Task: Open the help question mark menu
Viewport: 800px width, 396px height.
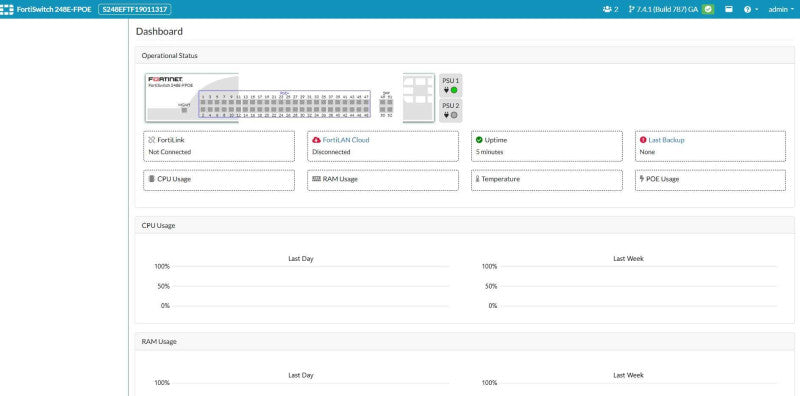Action: click(751, 9)
